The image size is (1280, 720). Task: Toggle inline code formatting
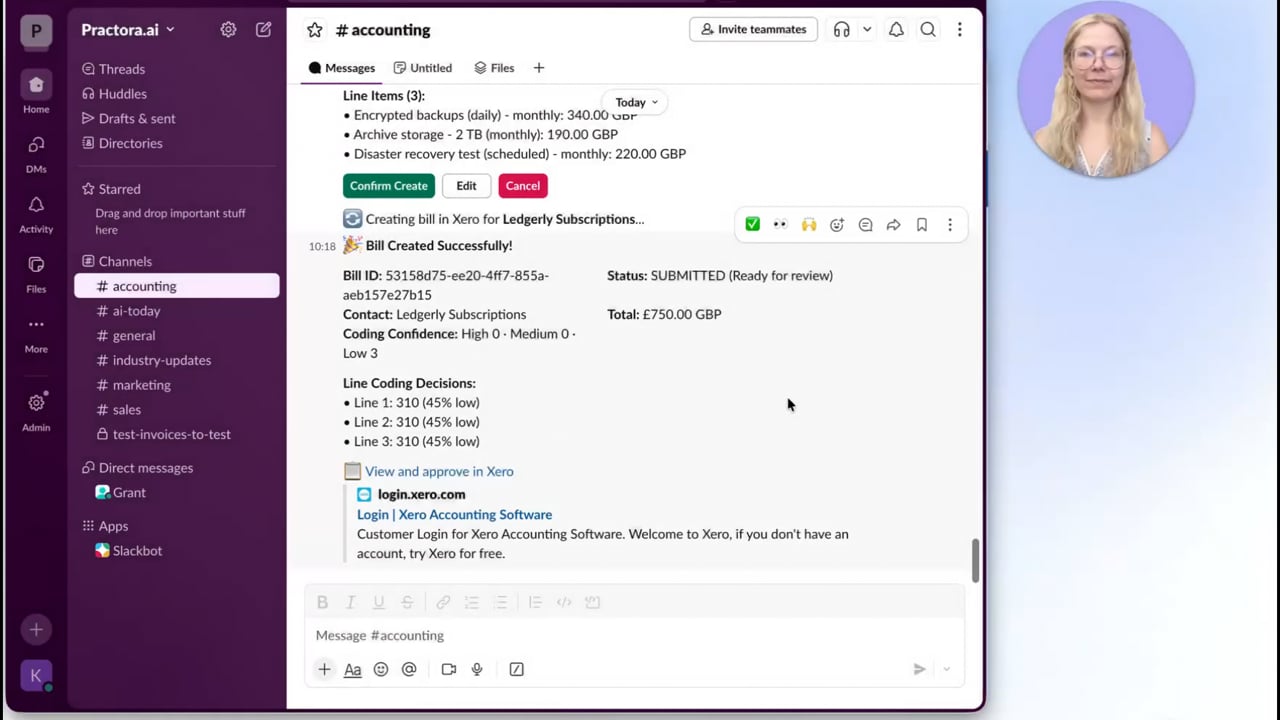(x=564, y=602)
